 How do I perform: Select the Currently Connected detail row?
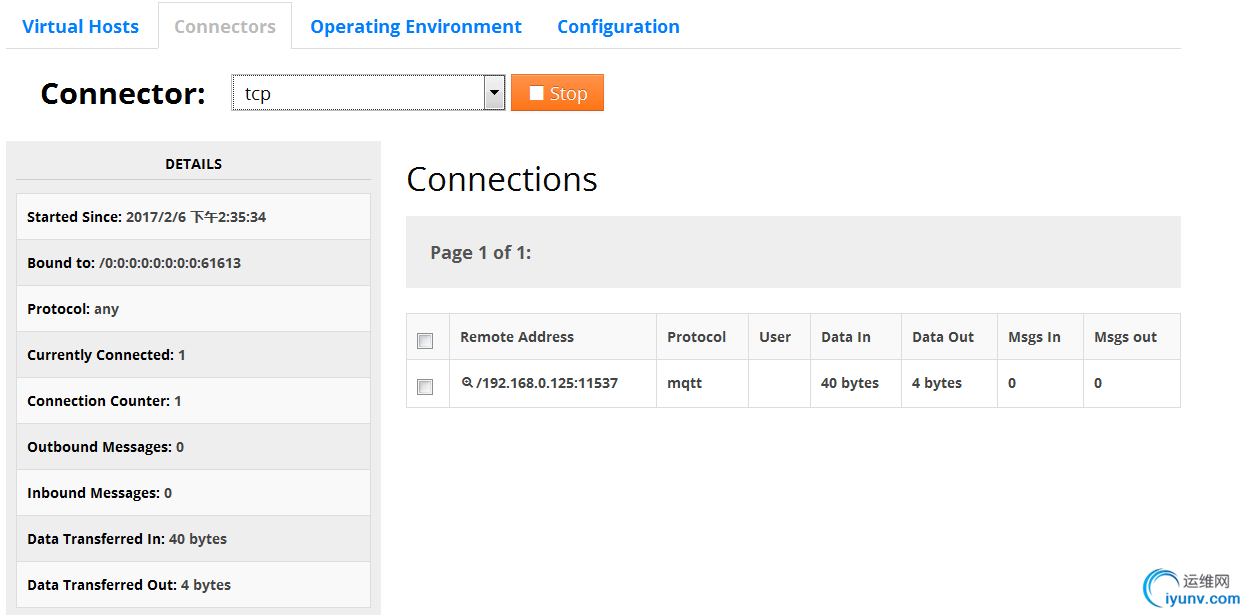(x=194, y=355)
